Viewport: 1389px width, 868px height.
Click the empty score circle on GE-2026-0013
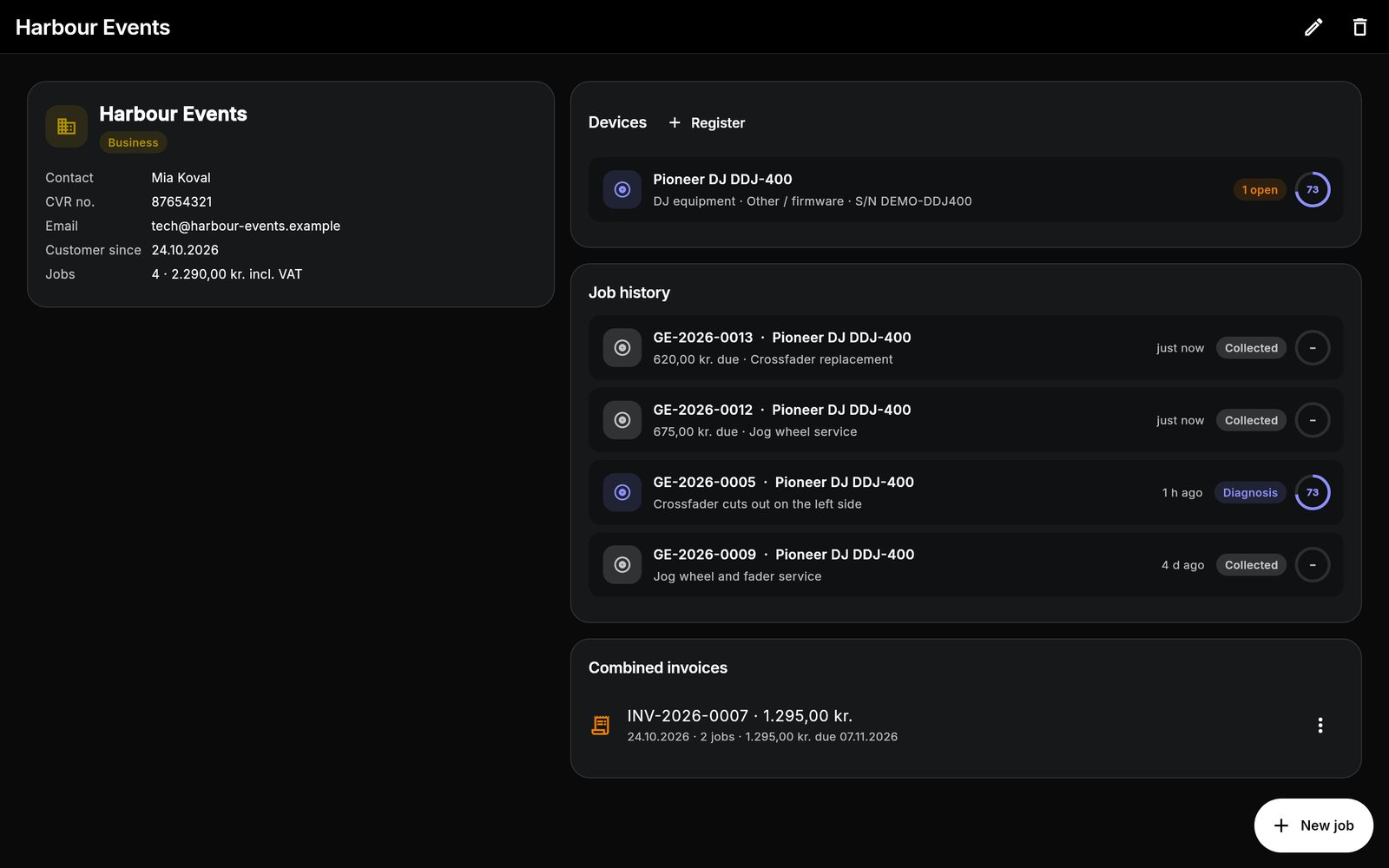[1313, 348]
